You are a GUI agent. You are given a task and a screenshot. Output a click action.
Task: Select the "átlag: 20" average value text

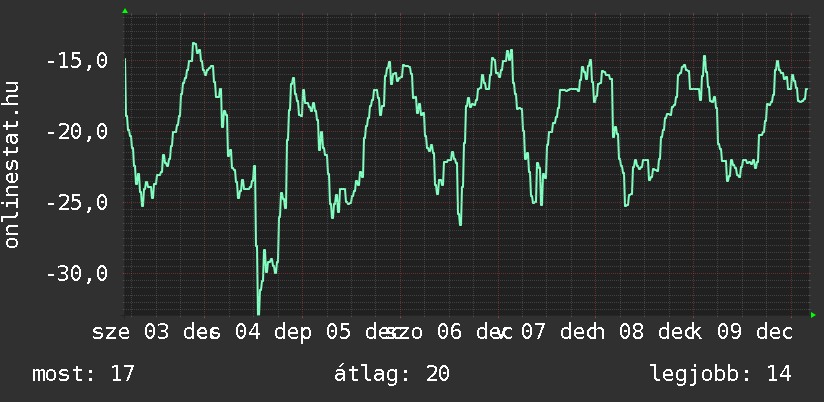click(391, 374)
